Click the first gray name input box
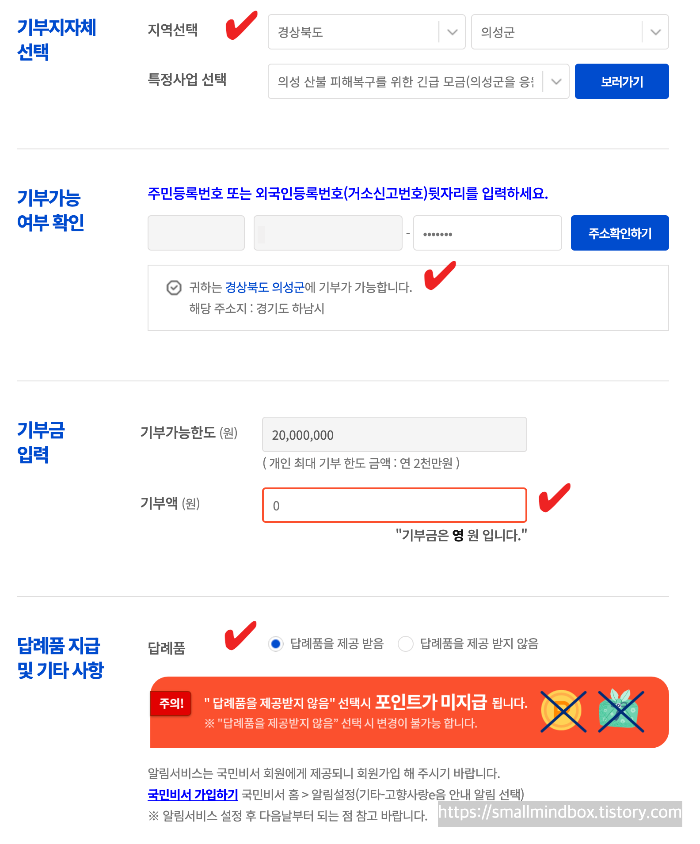The image size is (700, 844). click(197, 233)
